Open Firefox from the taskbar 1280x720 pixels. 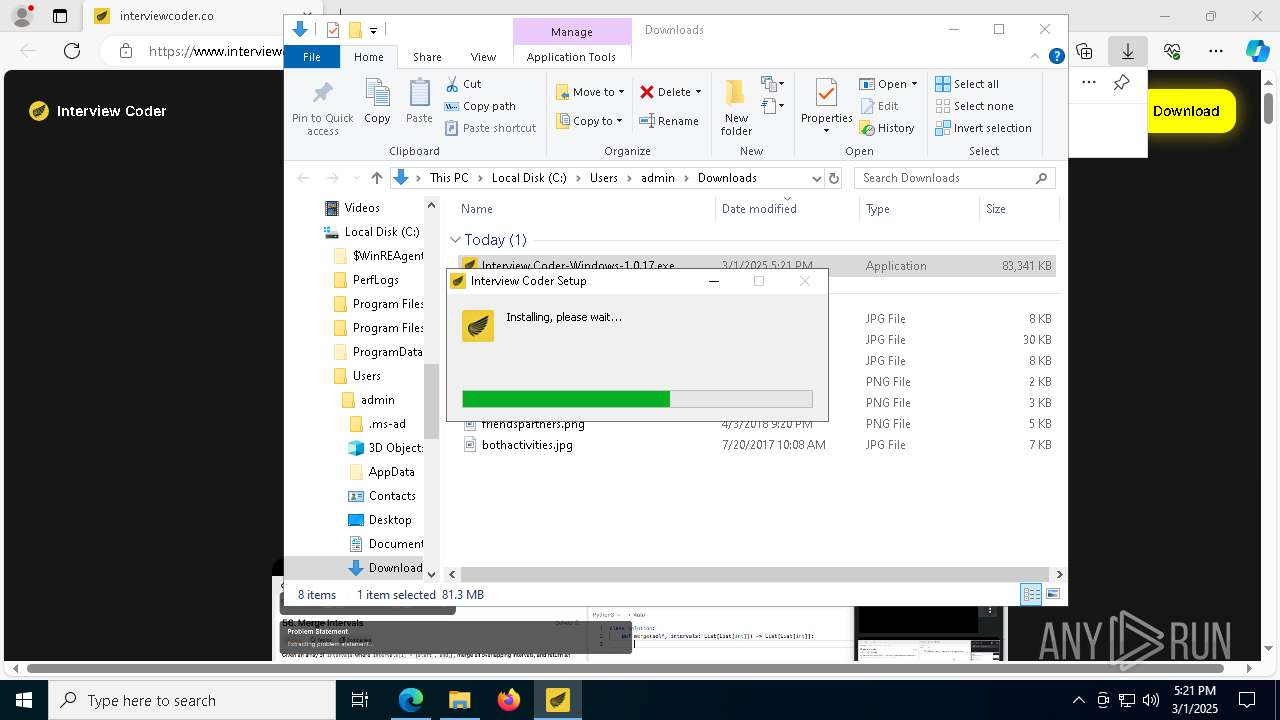click(509, 700)
